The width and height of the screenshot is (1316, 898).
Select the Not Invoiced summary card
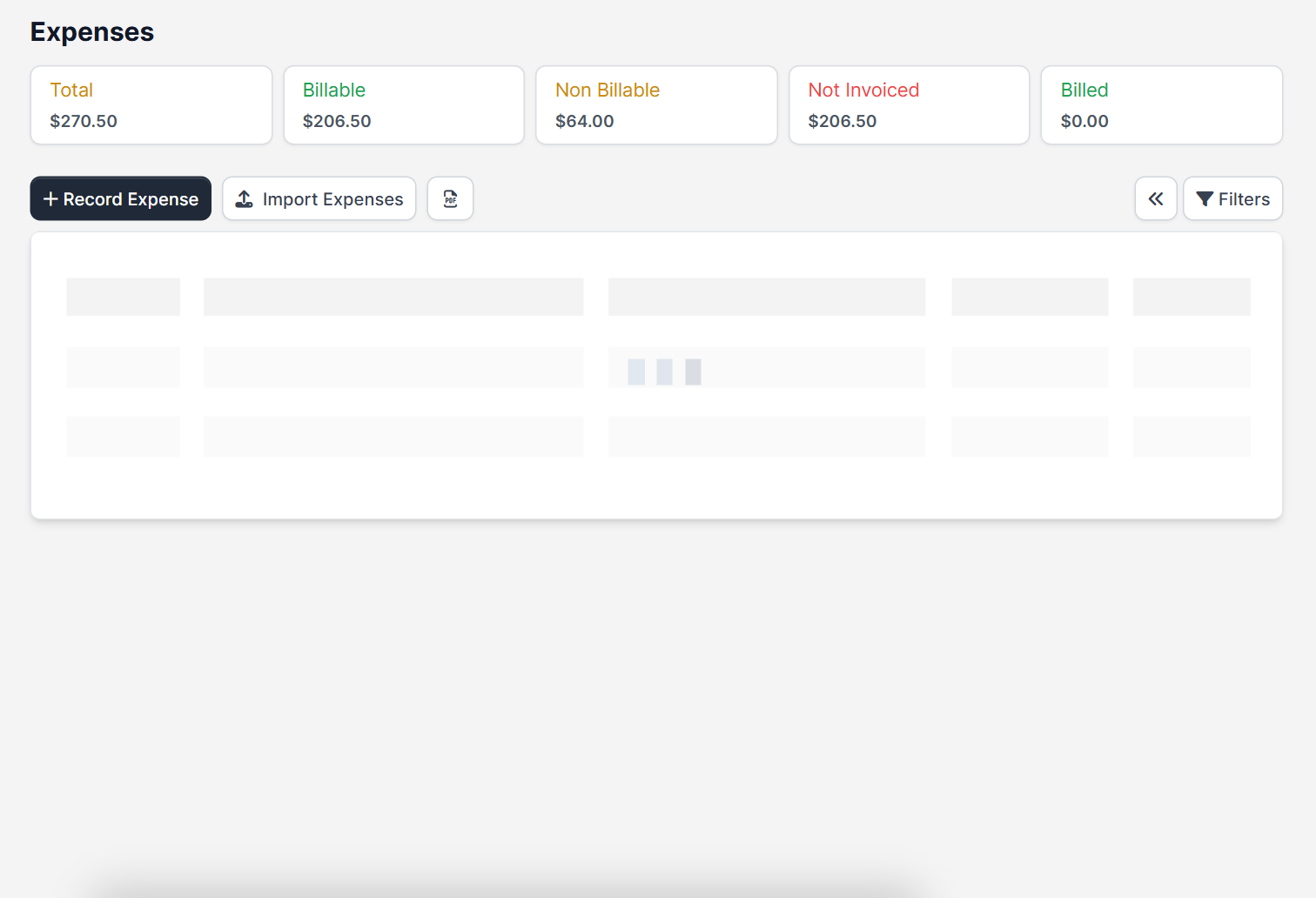909,105
